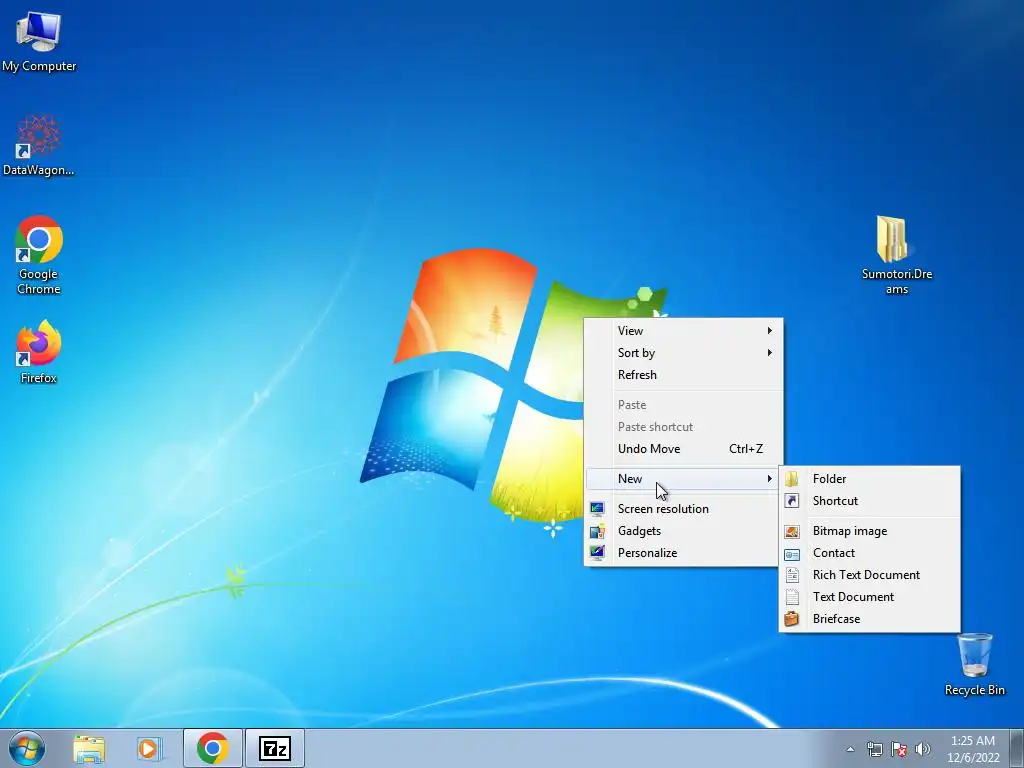Open the Windows Start menu

(27, 748)
